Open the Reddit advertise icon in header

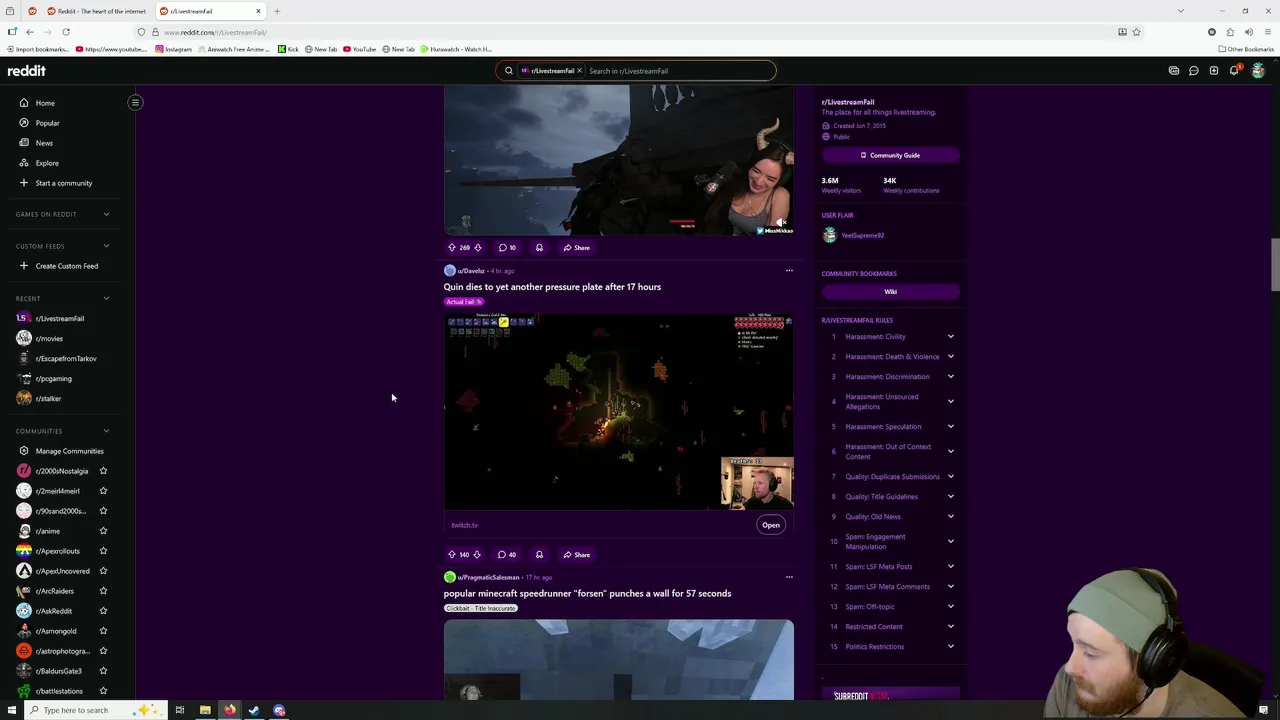click(1174, 71)
